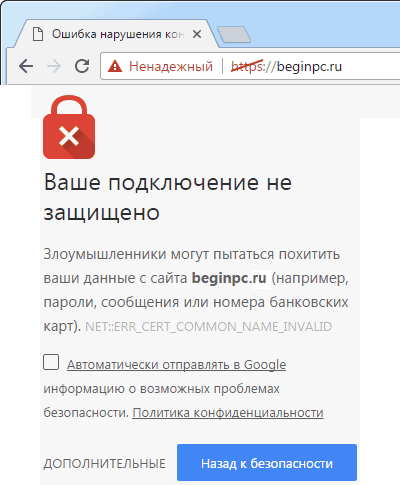Click 'Назад к безопасности' button
Image resolution: width=400 pixels, height=485 pixels.
267,463
